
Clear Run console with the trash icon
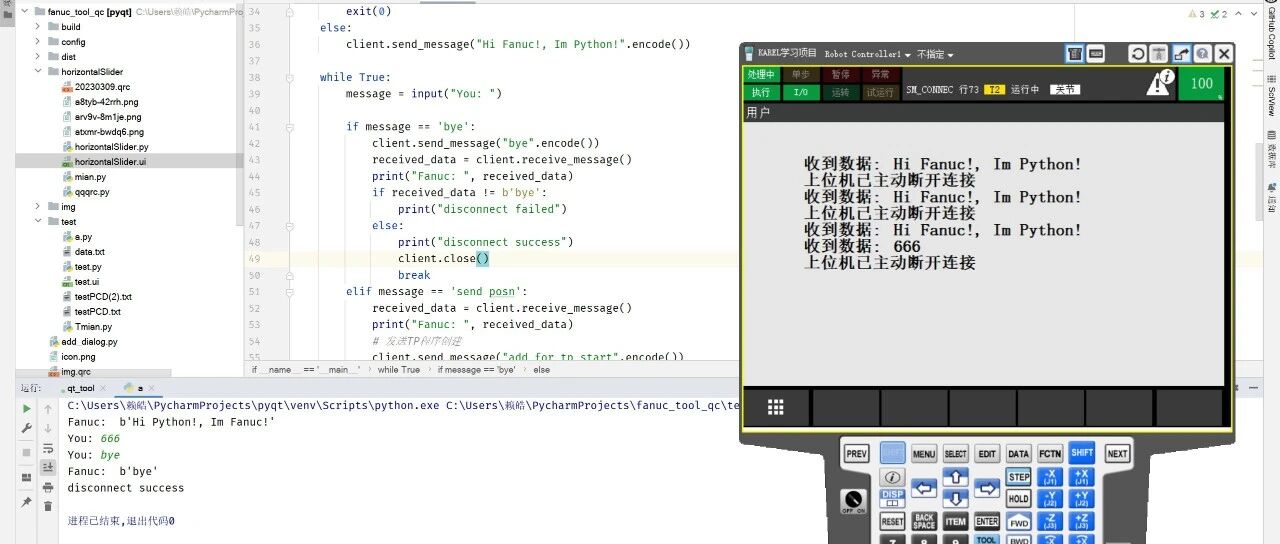48,506
